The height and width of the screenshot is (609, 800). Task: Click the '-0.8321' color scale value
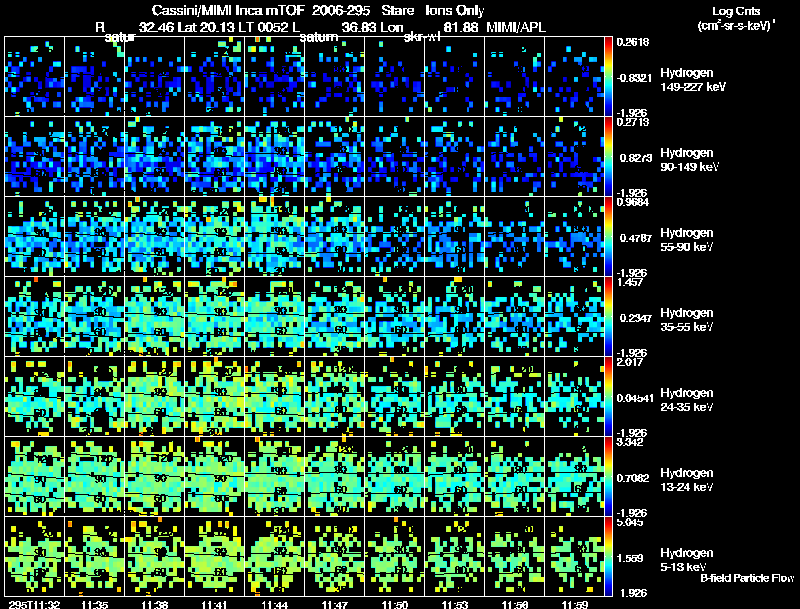point(634,78)
